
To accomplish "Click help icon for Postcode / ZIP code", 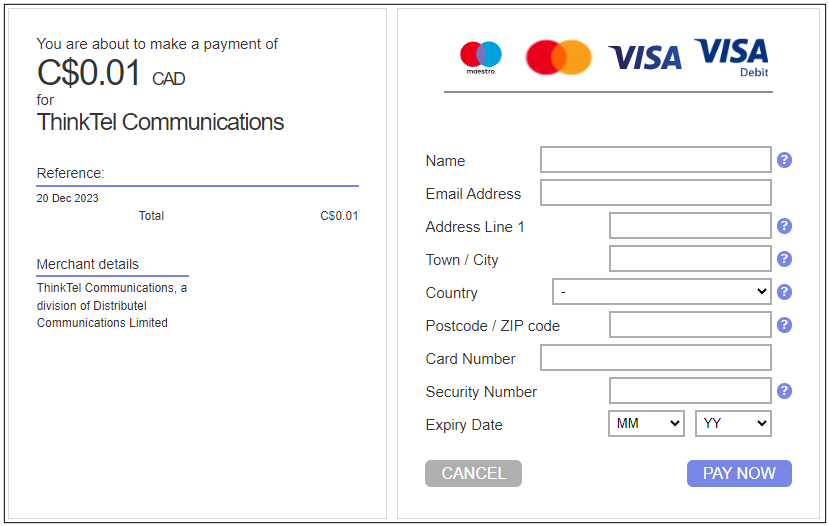I will tap(785, 325).
